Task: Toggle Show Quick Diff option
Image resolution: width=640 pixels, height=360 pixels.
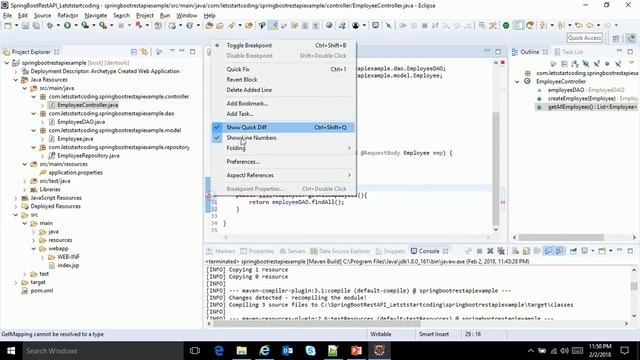Action: 283,127
